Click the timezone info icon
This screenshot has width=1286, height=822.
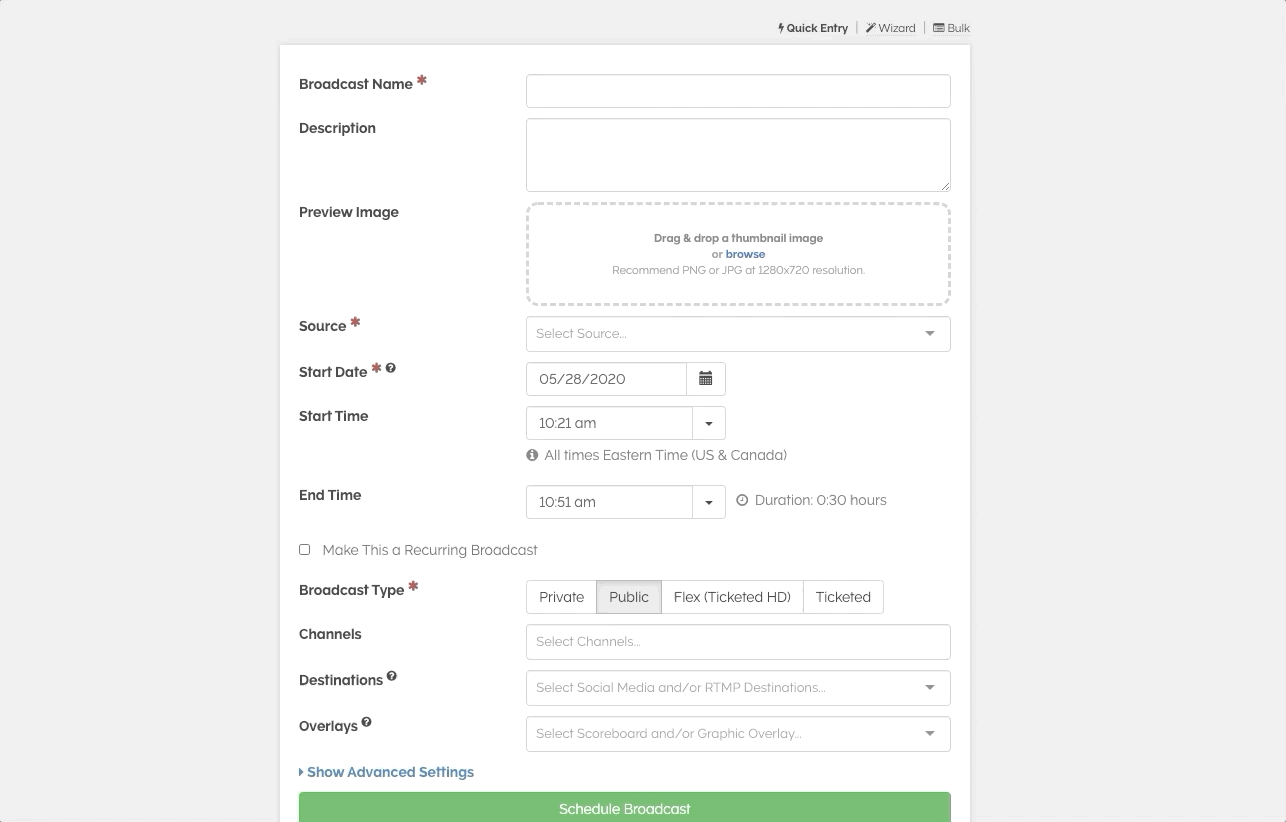click(x=532, y=455)
